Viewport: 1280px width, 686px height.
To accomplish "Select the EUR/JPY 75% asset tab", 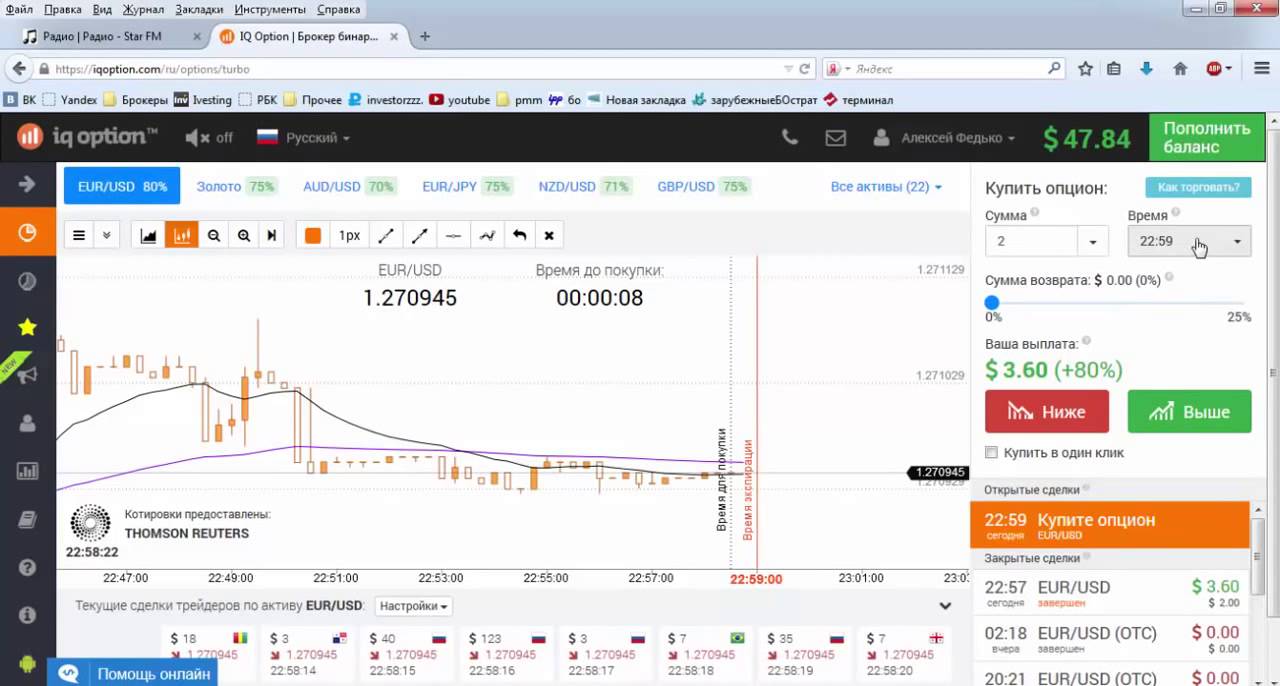I will 467,186.
